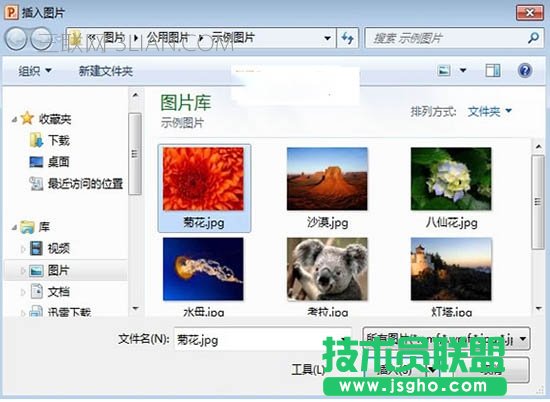This screenshot has width=550, height=402.
Task: Click the 文档 document icon
Action: (x=36, y=292)
